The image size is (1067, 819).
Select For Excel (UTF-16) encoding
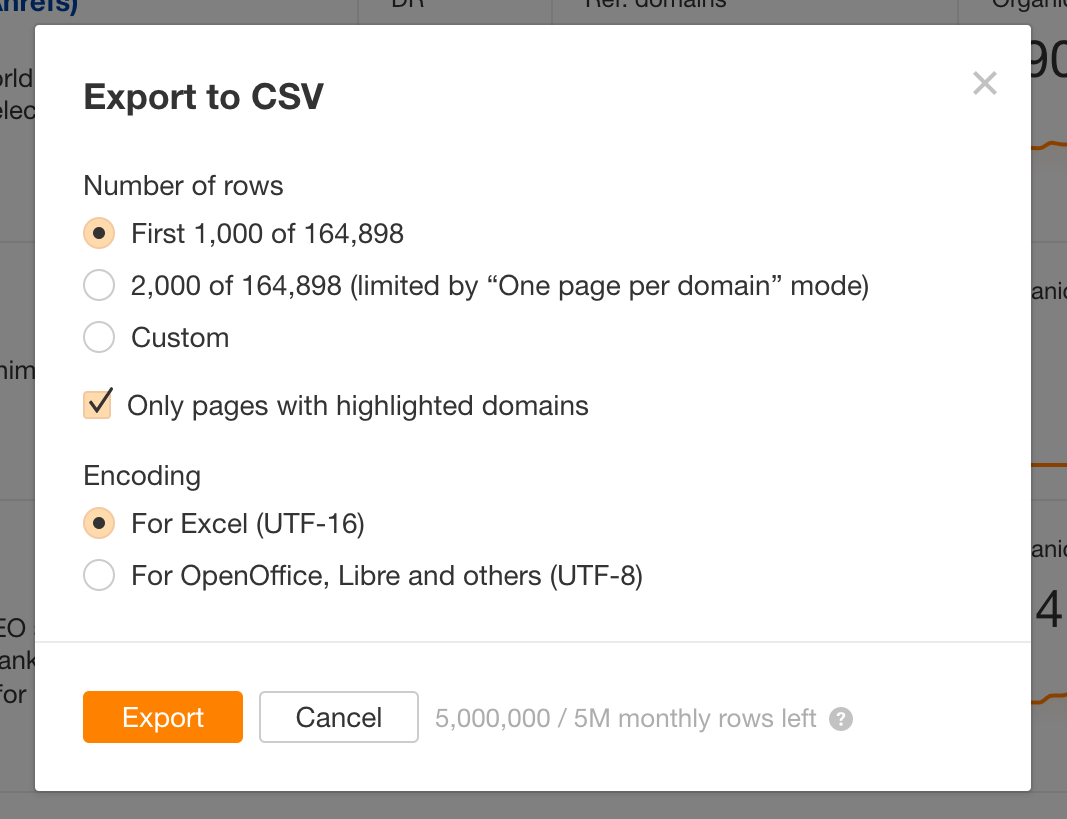(x=99, y=524)
